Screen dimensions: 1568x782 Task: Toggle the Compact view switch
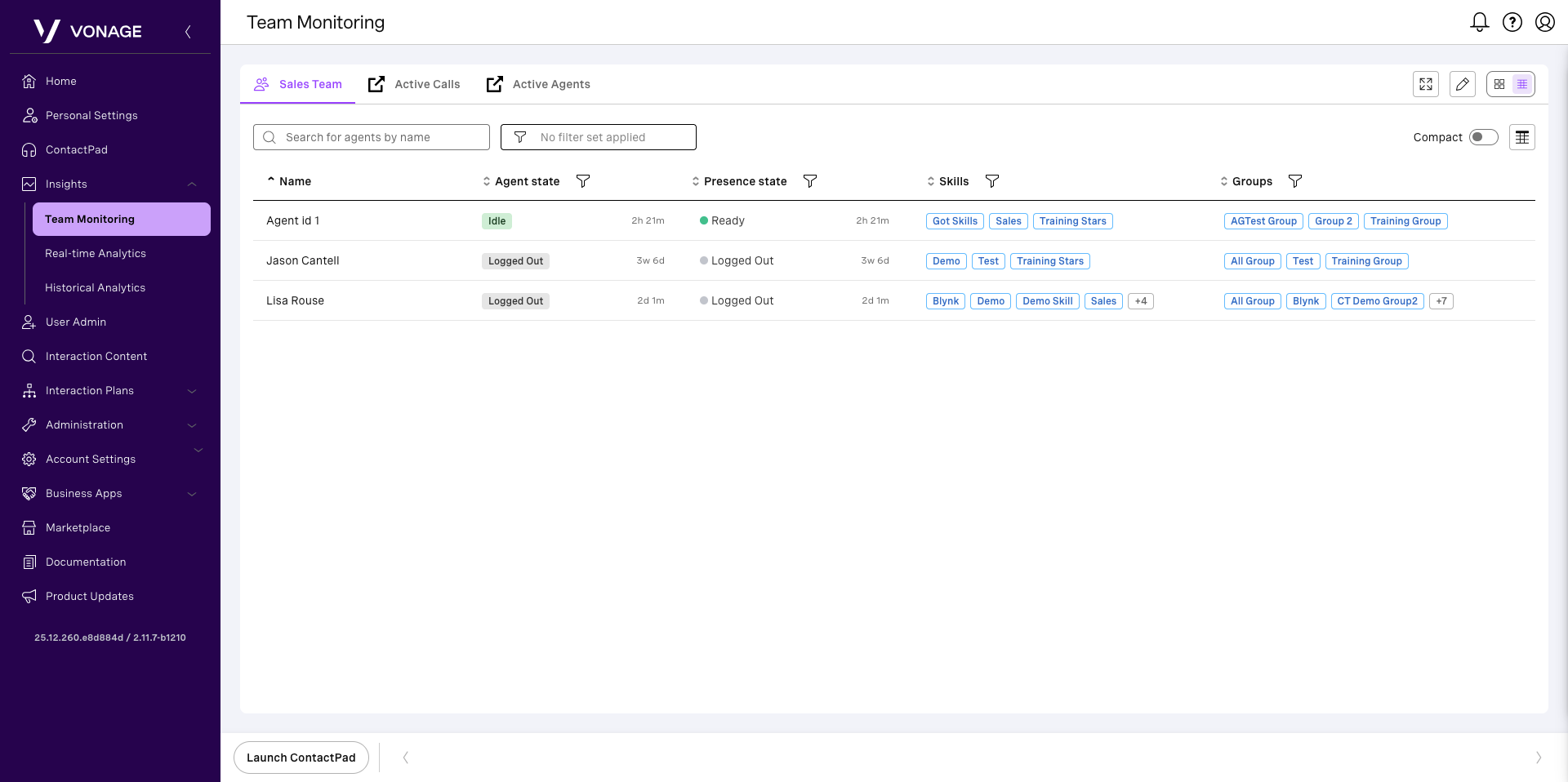[x=1483, y=137]
